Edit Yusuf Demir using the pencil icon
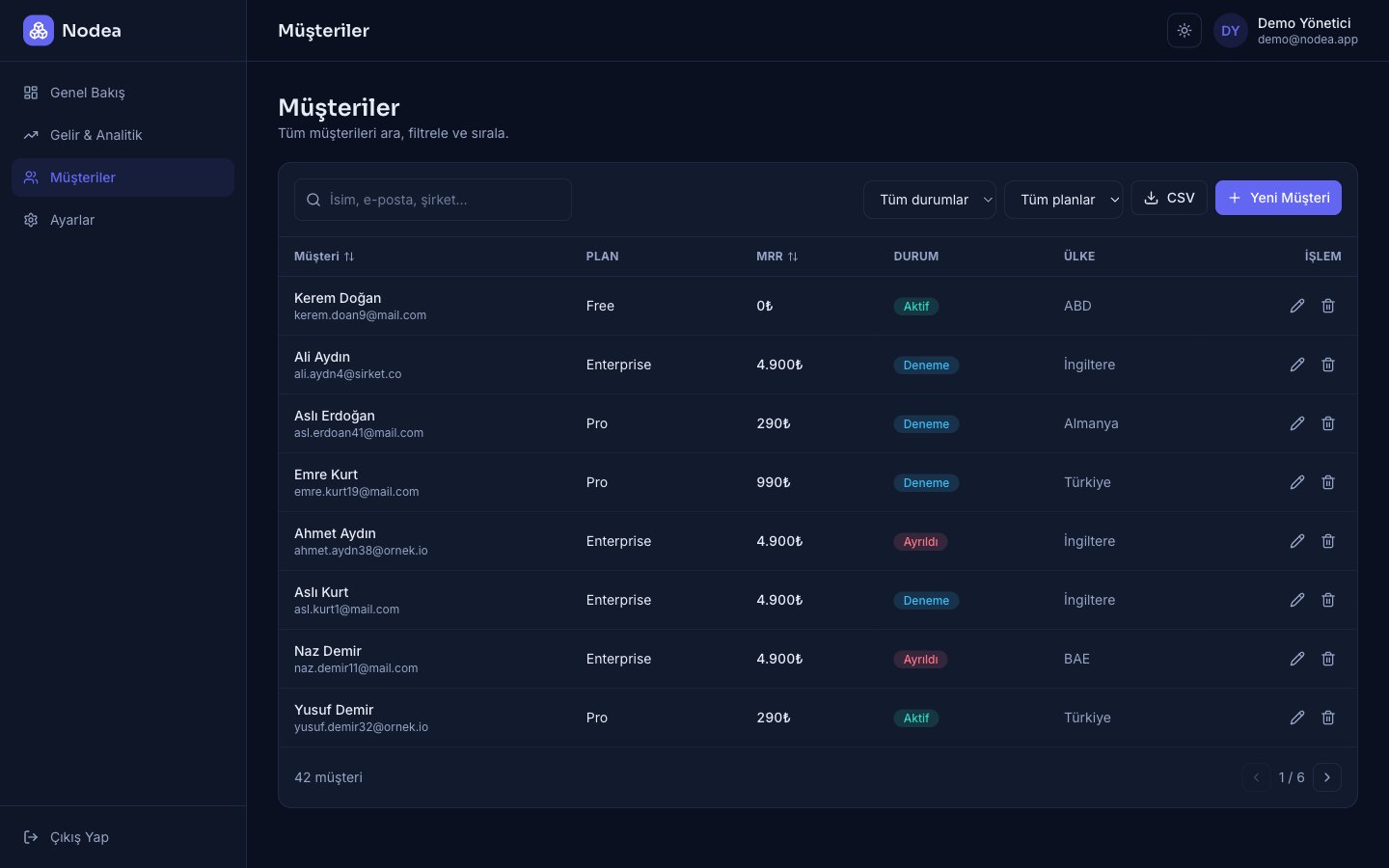The image size is (1389, 868). point(1297,718)
